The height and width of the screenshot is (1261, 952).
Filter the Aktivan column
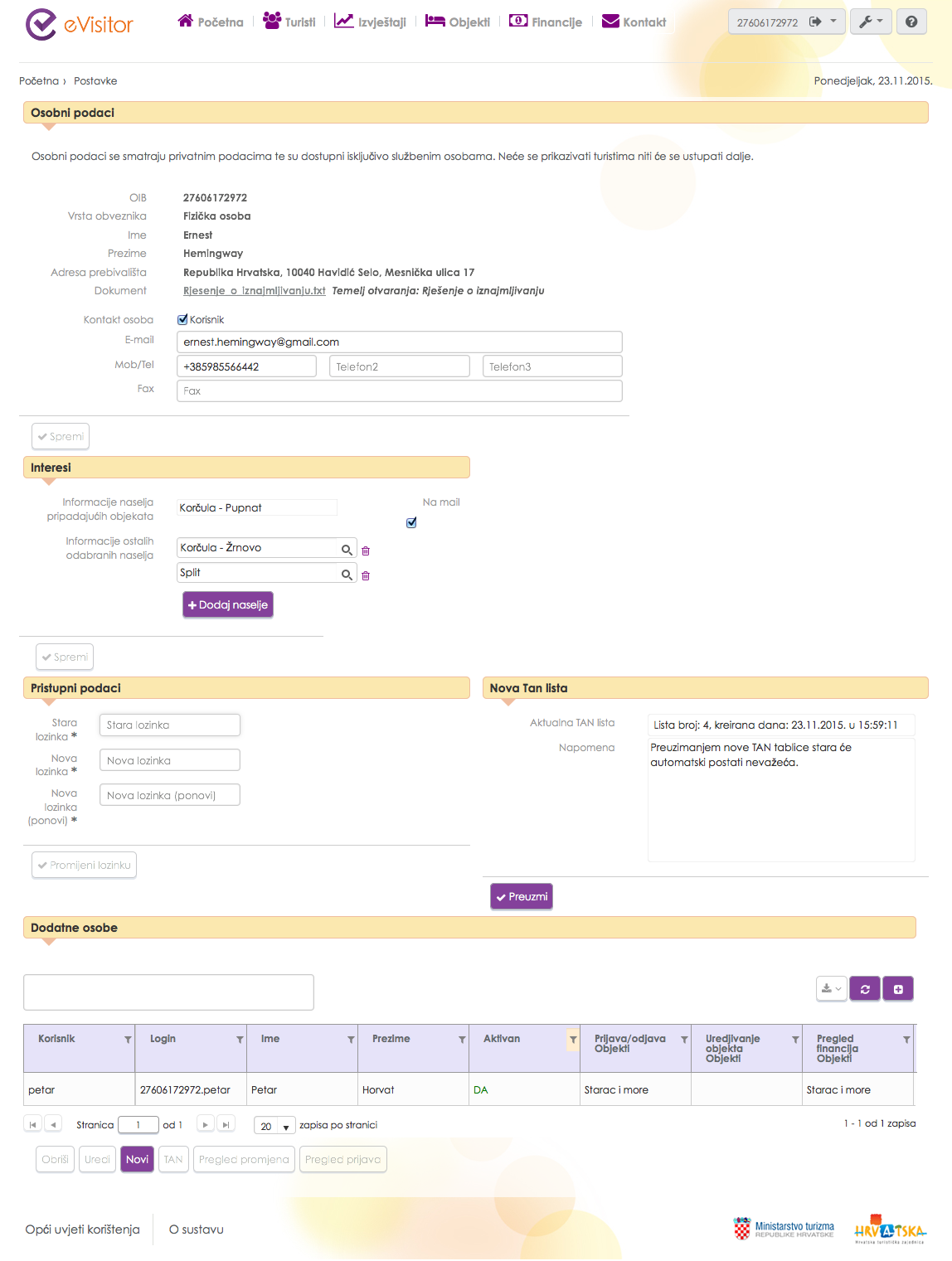click(x=573, y=1040)
